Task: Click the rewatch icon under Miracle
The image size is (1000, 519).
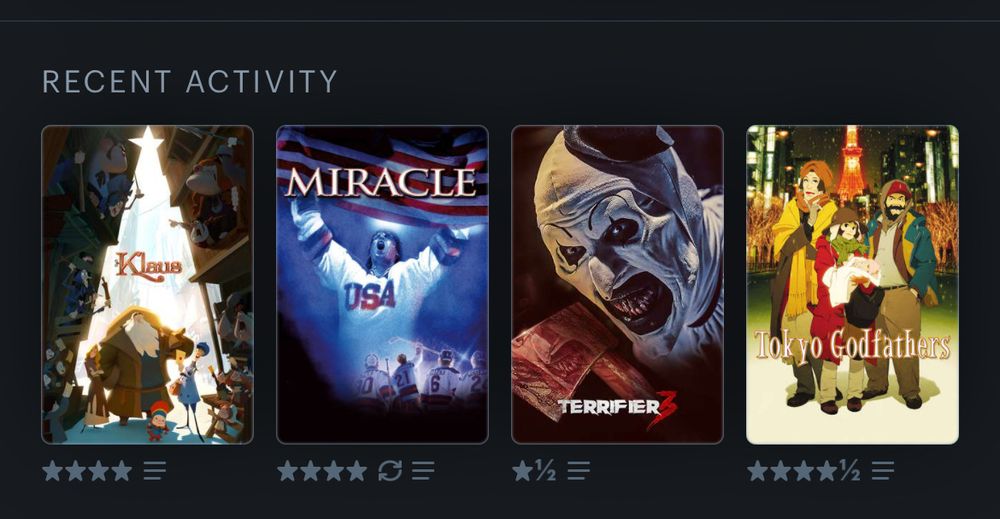Action: pos(390,471)
